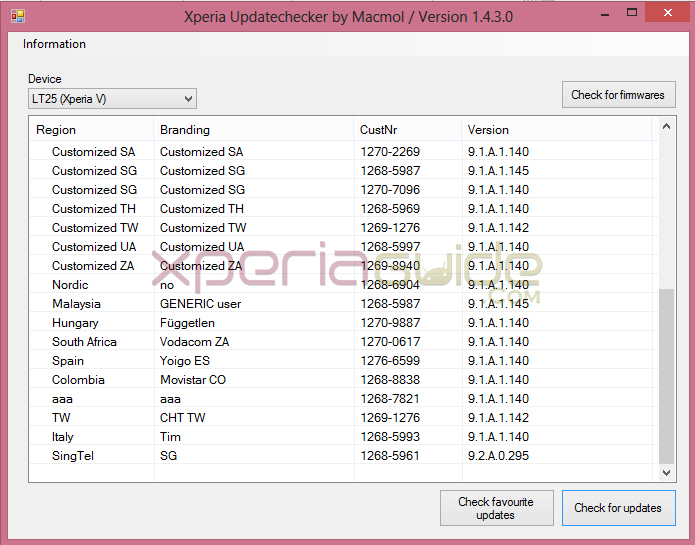The width and height of the screenshot is (695, 545).
Task: Click CustNr 1268-5969
Action: tap(390, 209)
